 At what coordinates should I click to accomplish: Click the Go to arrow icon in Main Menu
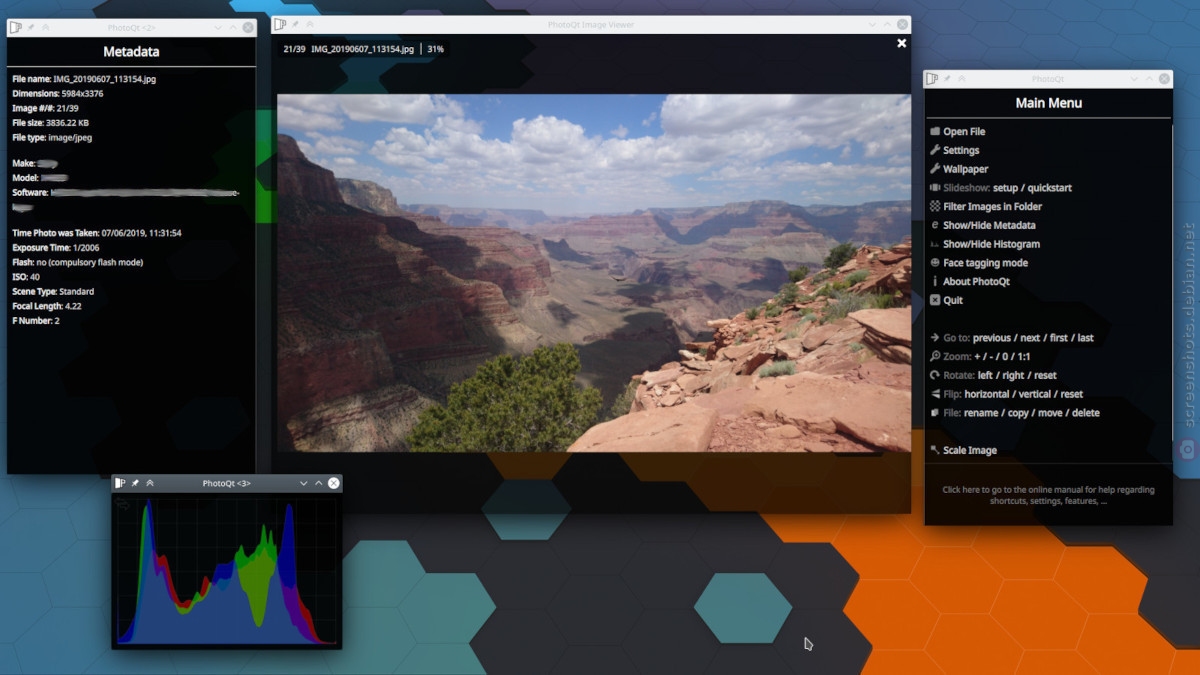point(935,338)
